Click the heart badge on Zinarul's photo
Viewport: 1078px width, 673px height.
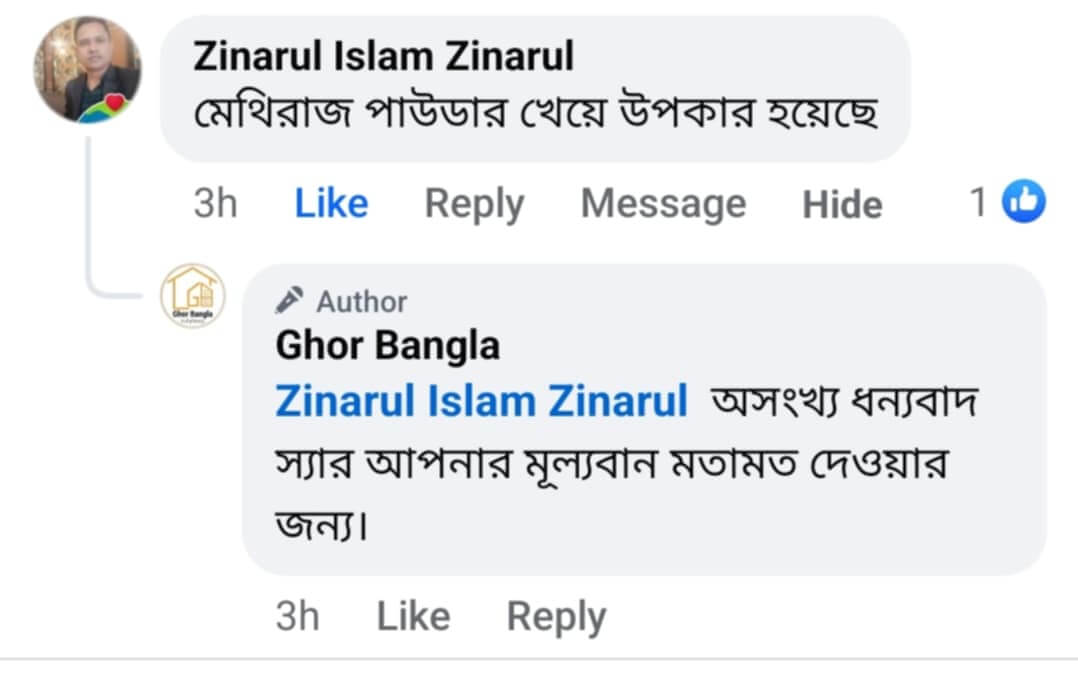(117, 103)
